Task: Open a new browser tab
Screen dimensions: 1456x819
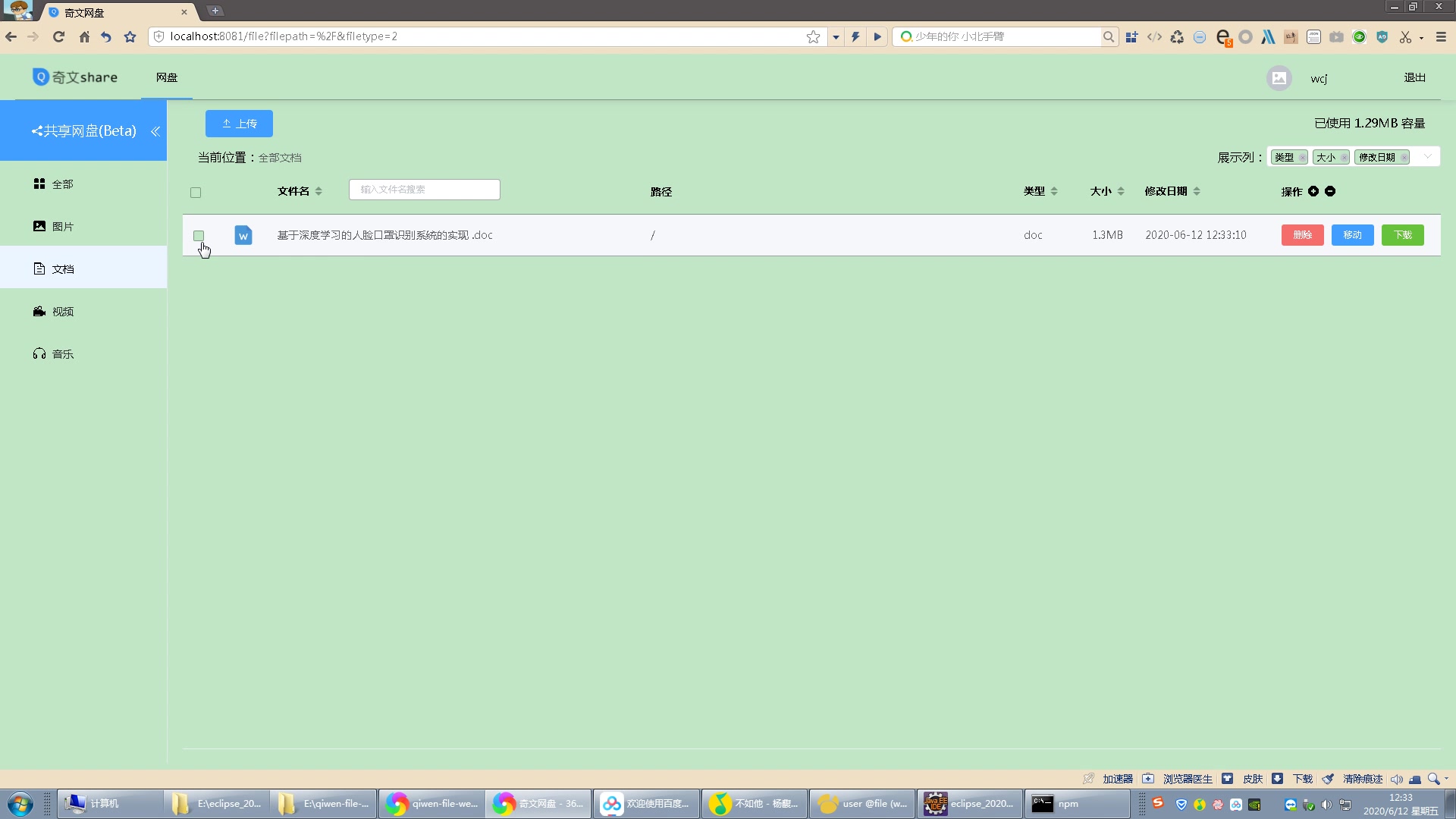Action: pyautogui.click(x=215, y=11)
